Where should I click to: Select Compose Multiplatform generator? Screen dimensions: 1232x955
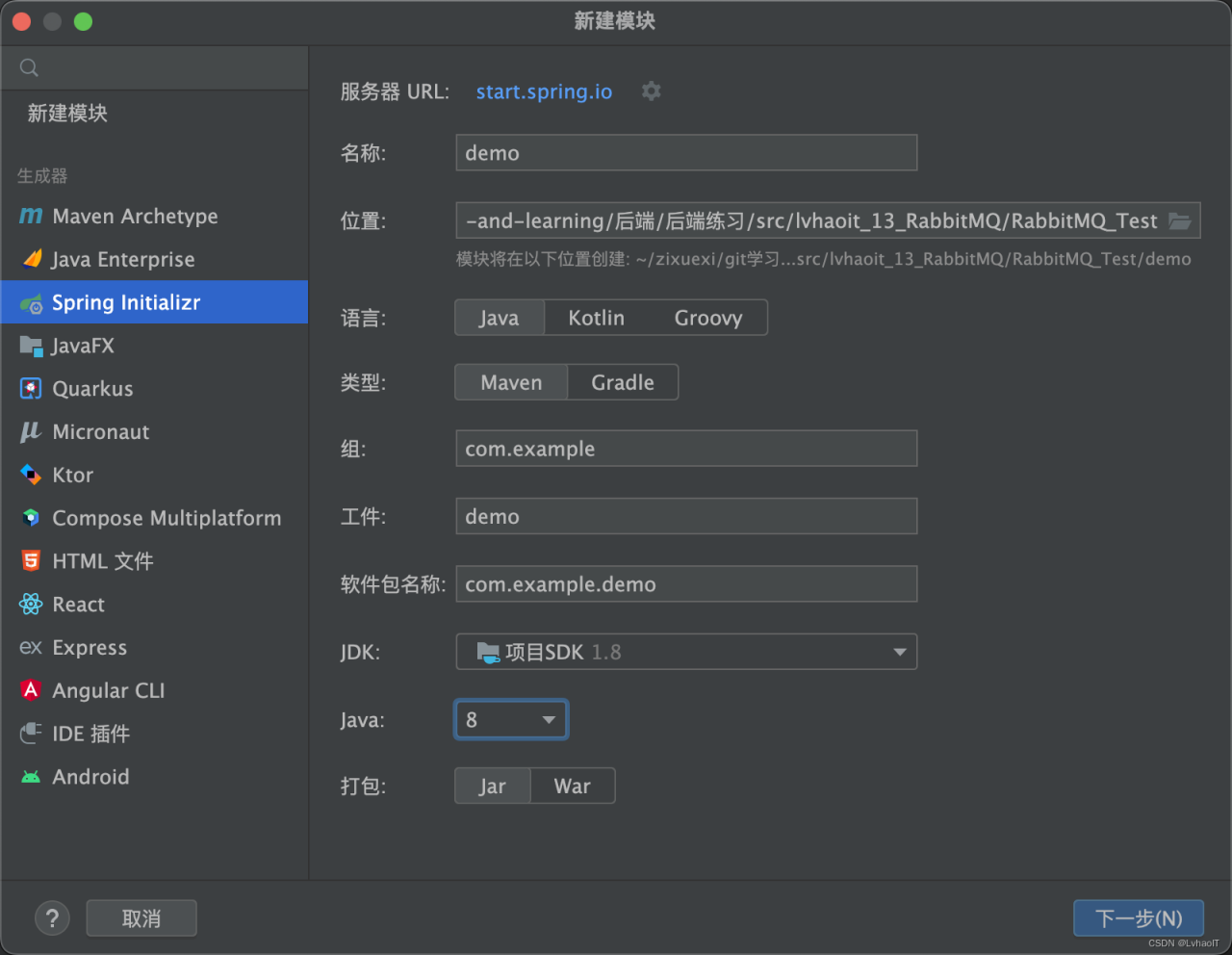click(166, 518)
